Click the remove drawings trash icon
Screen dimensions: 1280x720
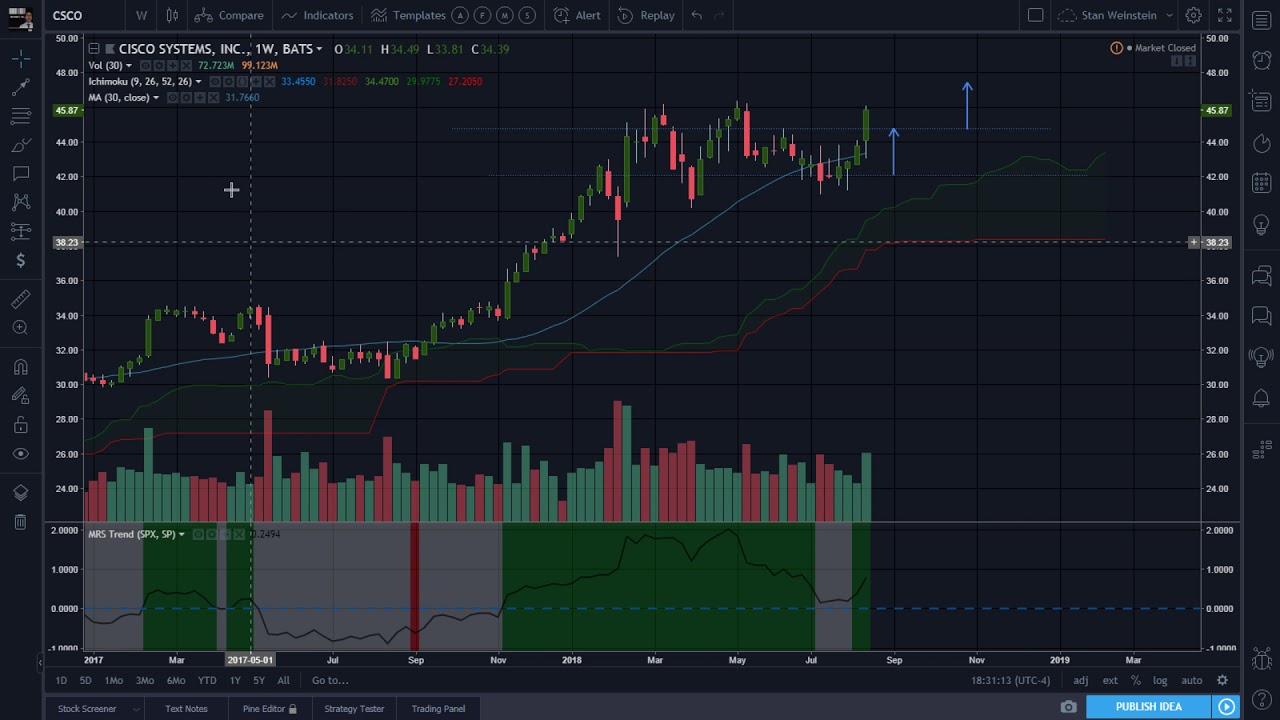coord(20,522)
